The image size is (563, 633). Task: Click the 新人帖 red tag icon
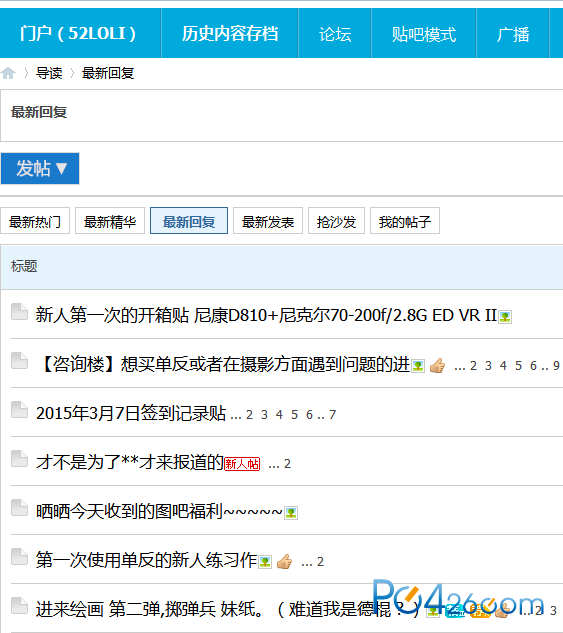coord(242,464)
